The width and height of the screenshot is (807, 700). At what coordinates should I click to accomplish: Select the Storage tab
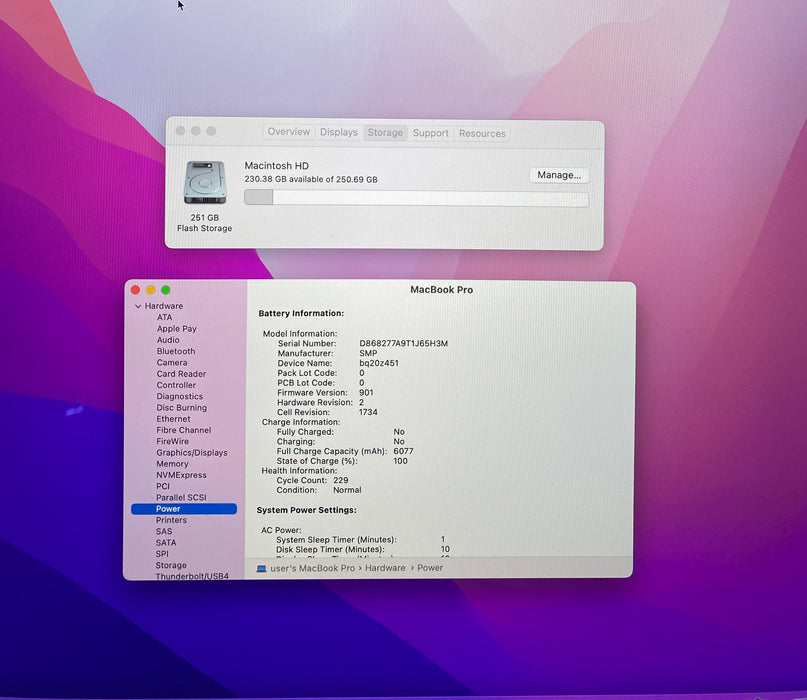pos(385,133)
